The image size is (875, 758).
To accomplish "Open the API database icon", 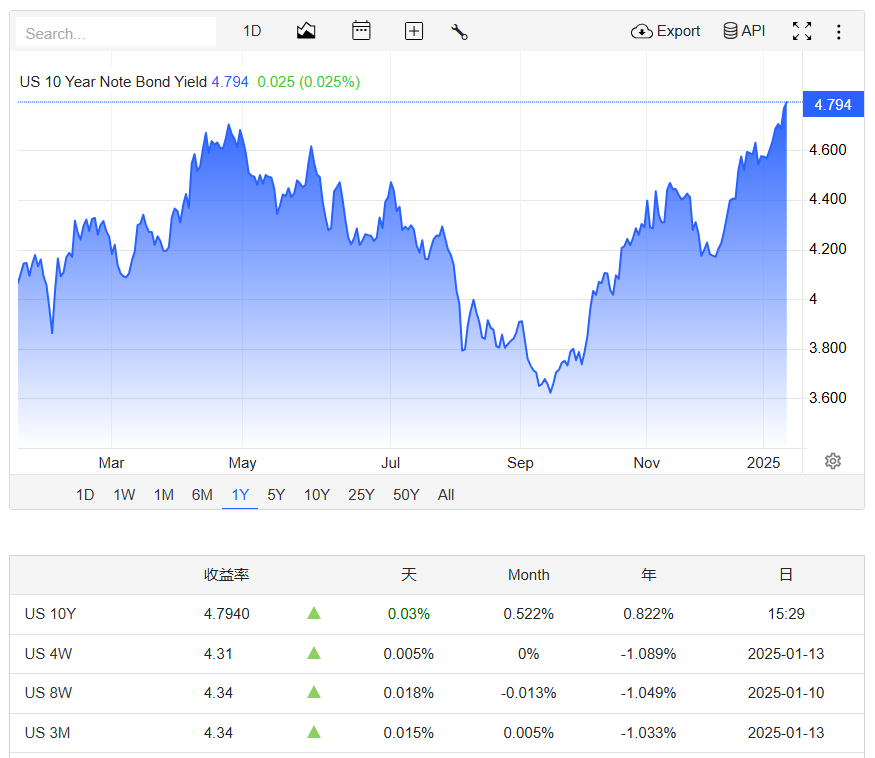I will tap(743, 31).
